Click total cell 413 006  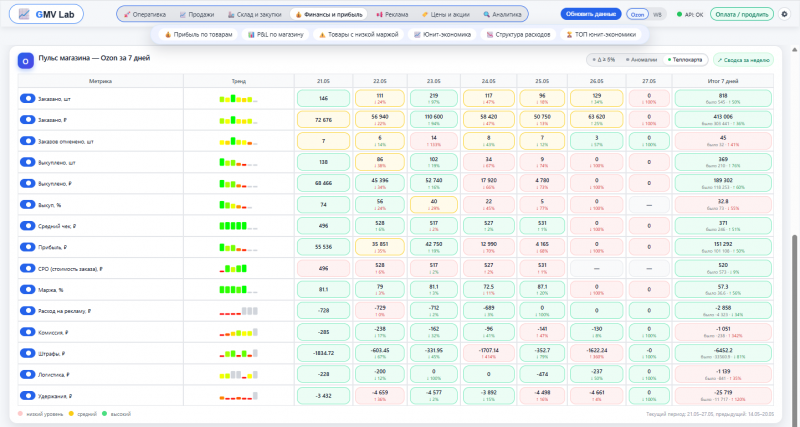pos(722,119)
